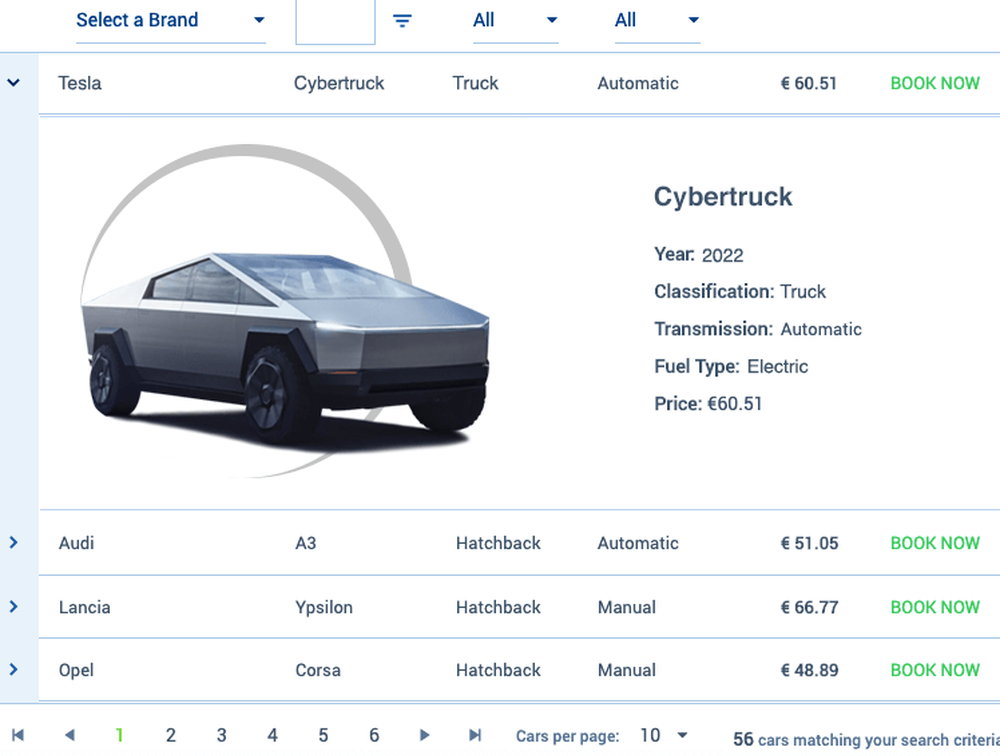1000x756 pixels.
Task: Click the Fuel Type Electric detail line
Action: [x=731, y=366]
